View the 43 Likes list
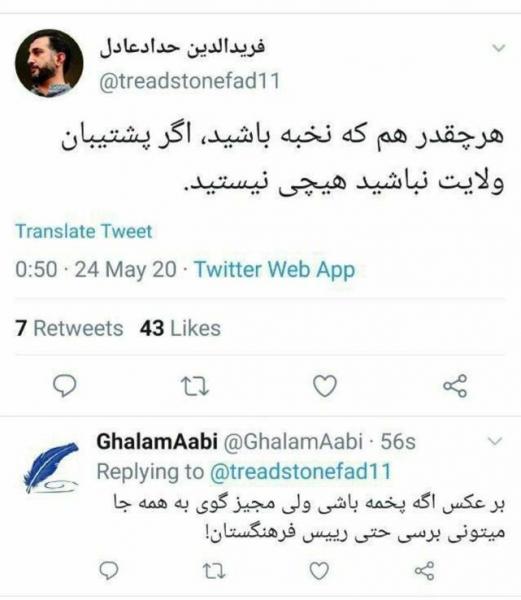Viewport: 521px width, 600px height. [x=180, y=328]
